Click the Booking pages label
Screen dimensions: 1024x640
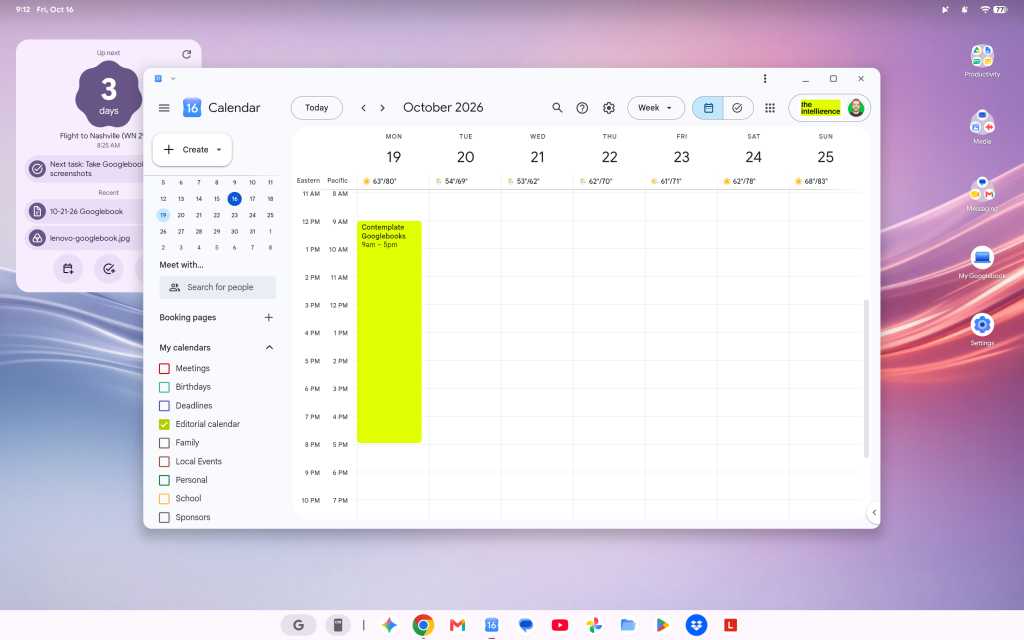[x=187, y=317]
